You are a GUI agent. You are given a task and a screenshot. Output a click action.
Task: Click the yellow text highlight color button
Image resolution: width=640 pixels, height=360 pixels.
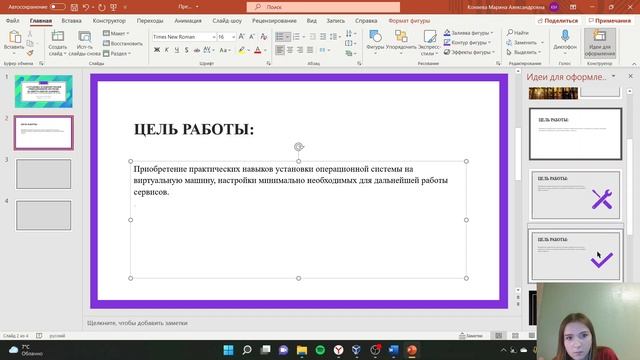point(242,50)
